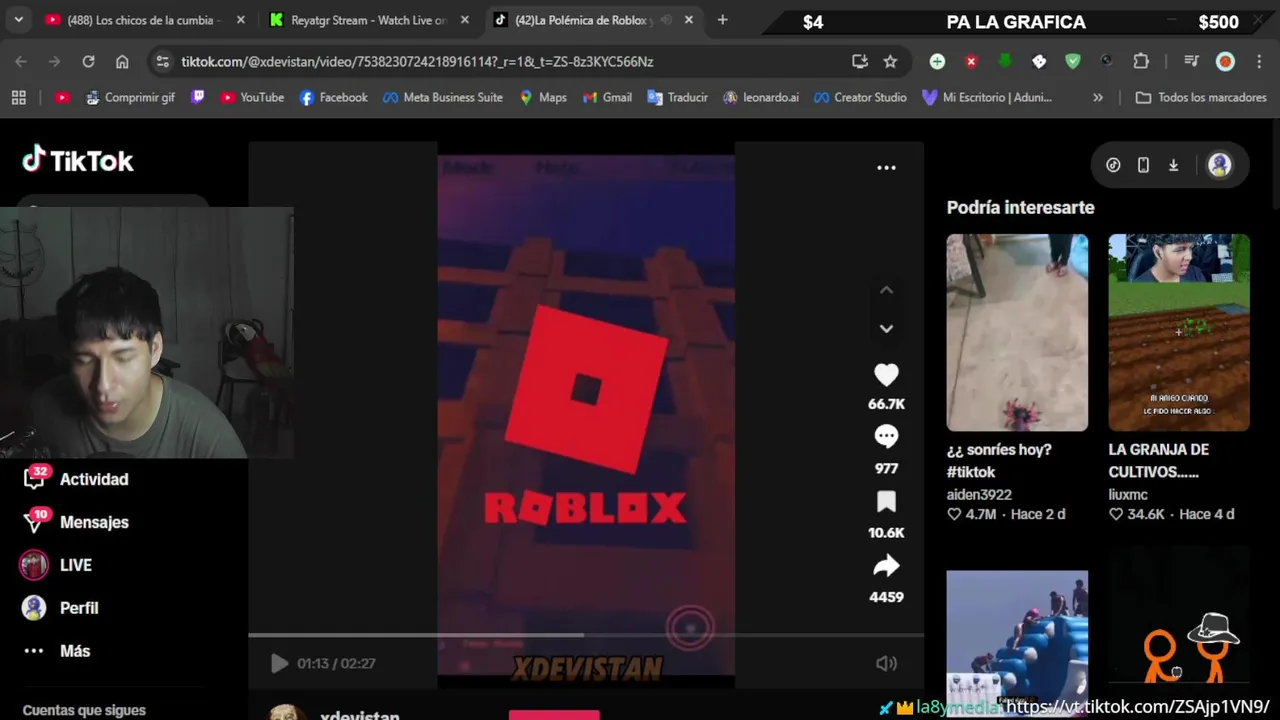Click the red X extension icon
Image resolution: width=1280 pixels, height=720 pixels.
pyautogui.click(x=971, y=61)
